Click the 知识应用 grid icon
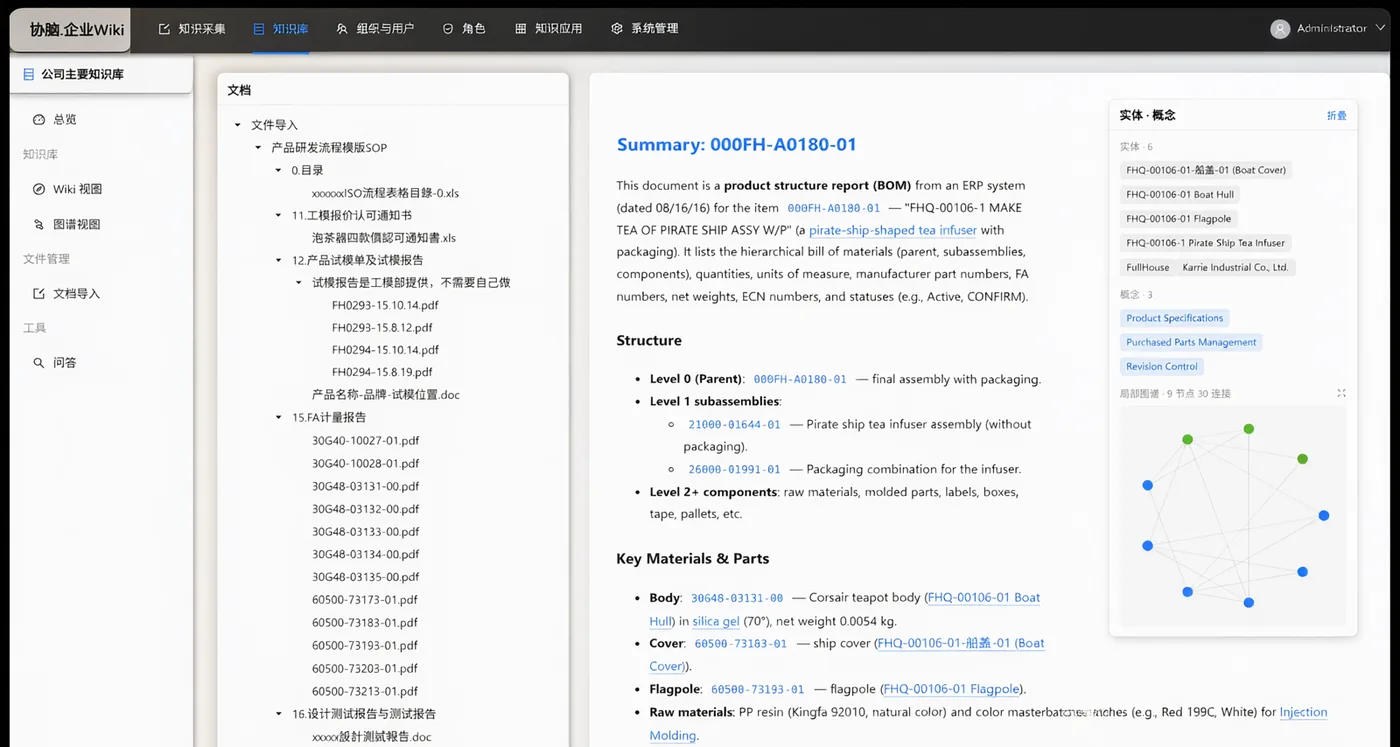The image size is (1400, 747). [x=520, y=29]
